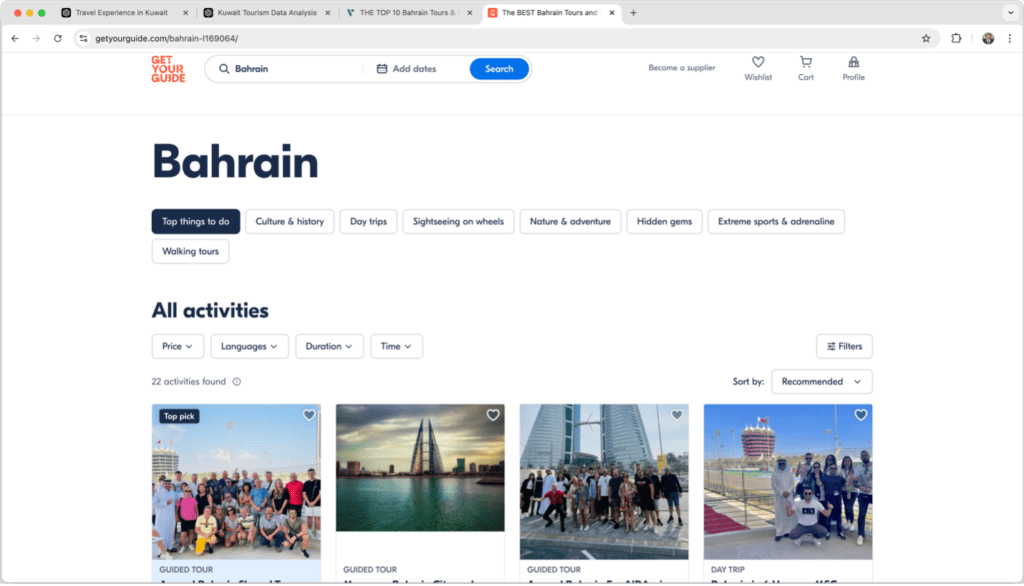The image size is (1024, 586).
Task: Wishlist the third tour card
Action: tap(677, 415)
